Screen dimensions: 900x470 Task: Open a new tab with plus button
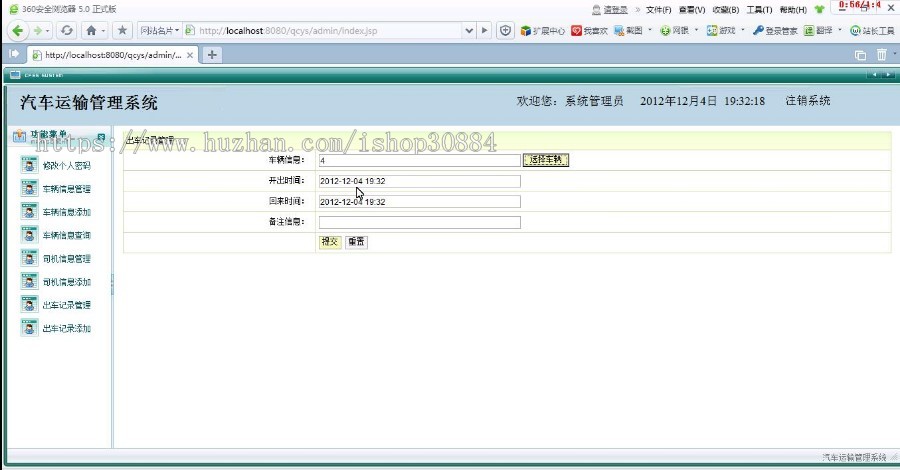212,55
